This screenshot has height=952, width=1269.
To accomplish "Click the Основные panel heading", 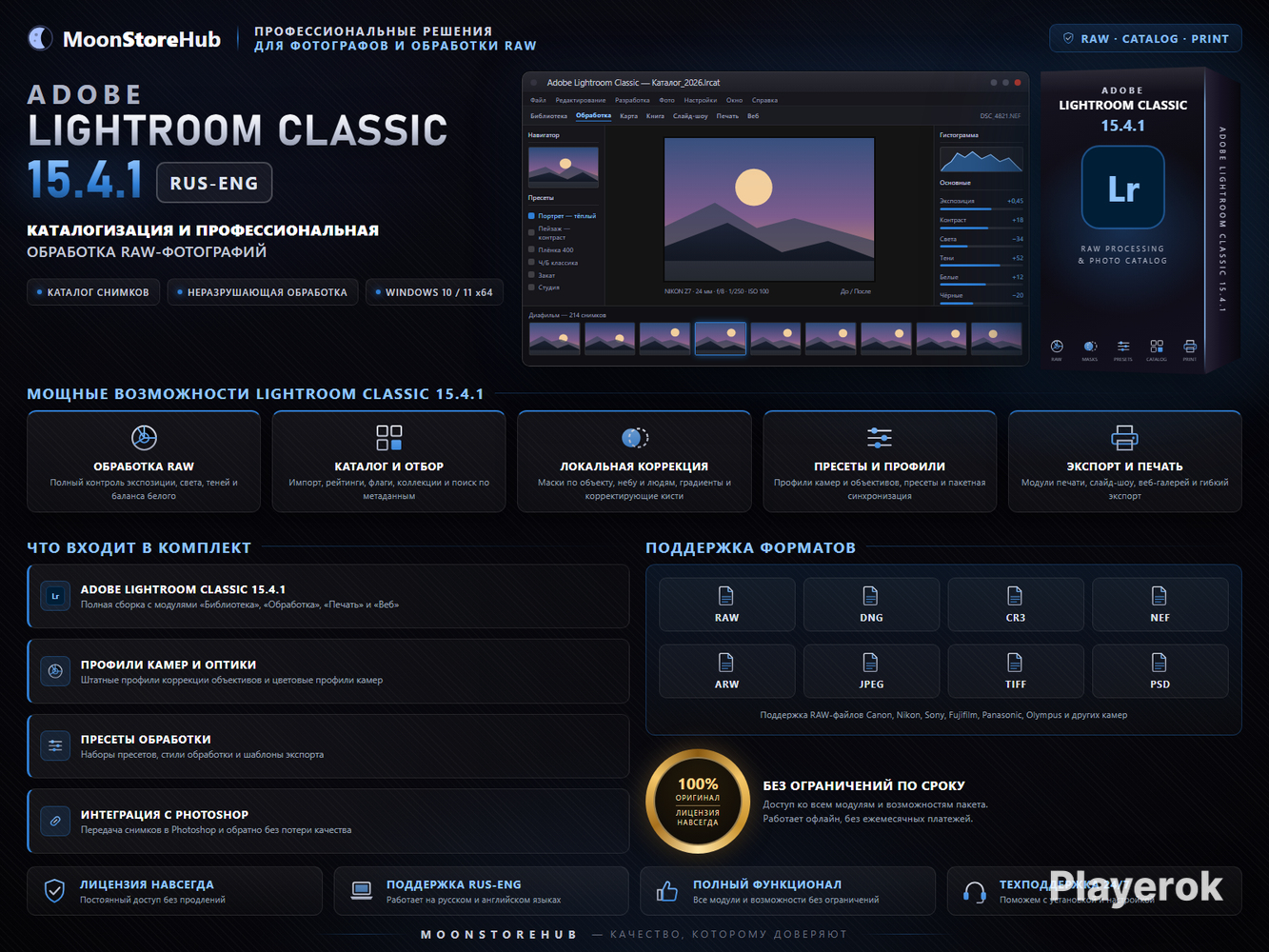I will click(x=955, y=183).
